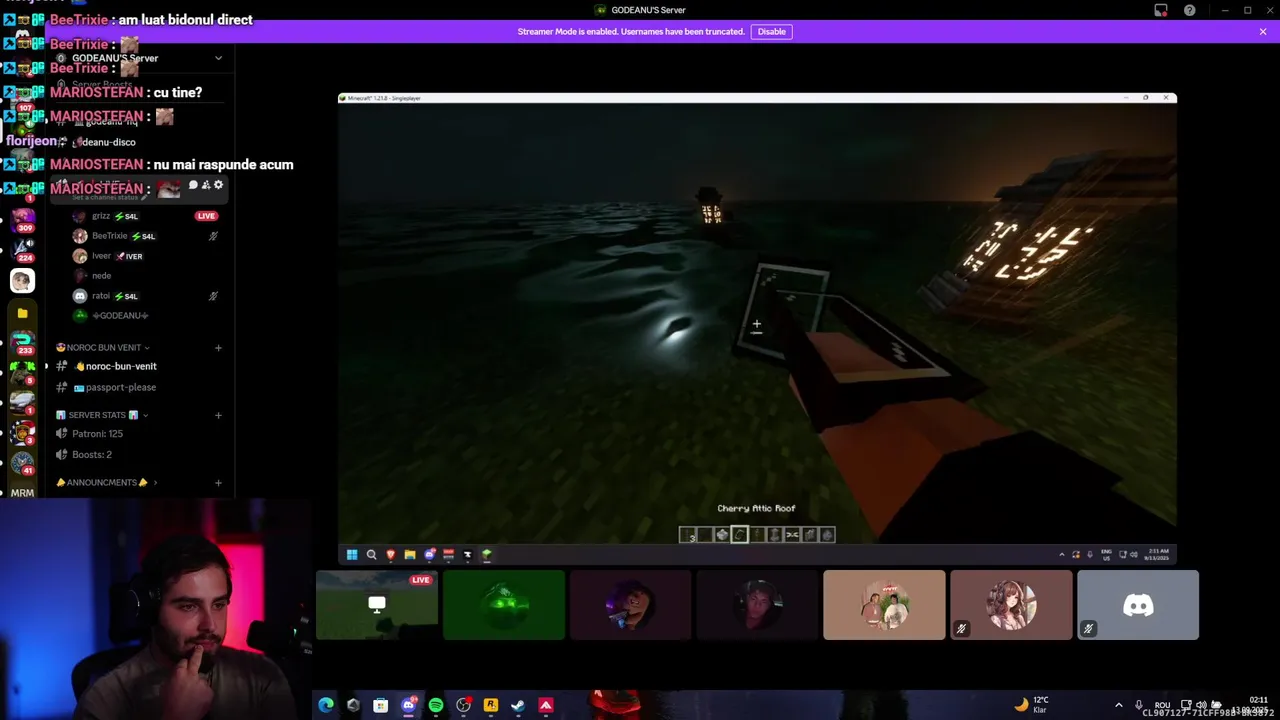Screen dimensions: 1280x720
Task: Open server icon with 41 badge
Action: coord(22,463)
